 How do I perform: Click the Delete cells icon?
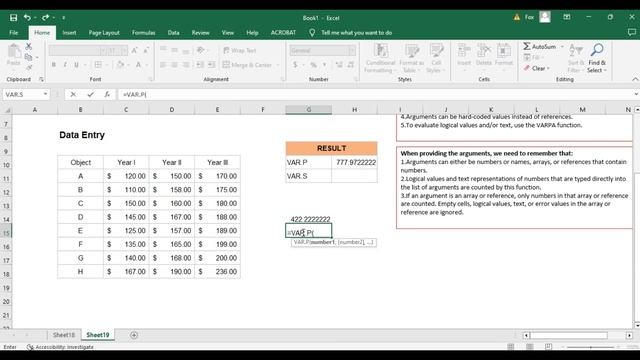click(484, 55)
